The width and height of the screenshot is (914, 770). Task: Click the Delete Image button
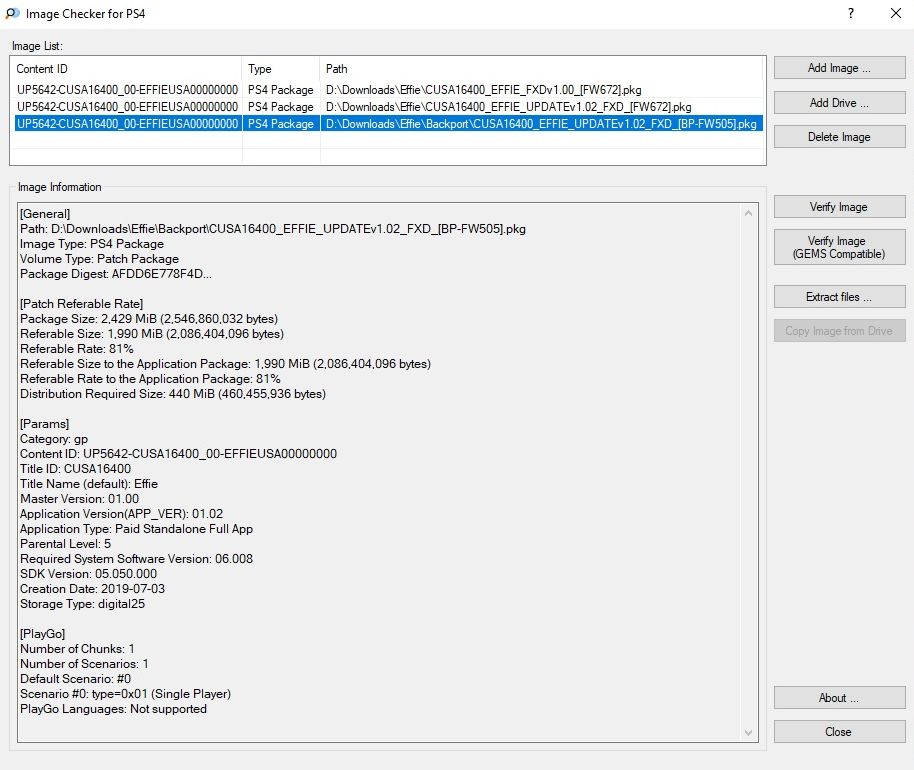coord(839,137)
